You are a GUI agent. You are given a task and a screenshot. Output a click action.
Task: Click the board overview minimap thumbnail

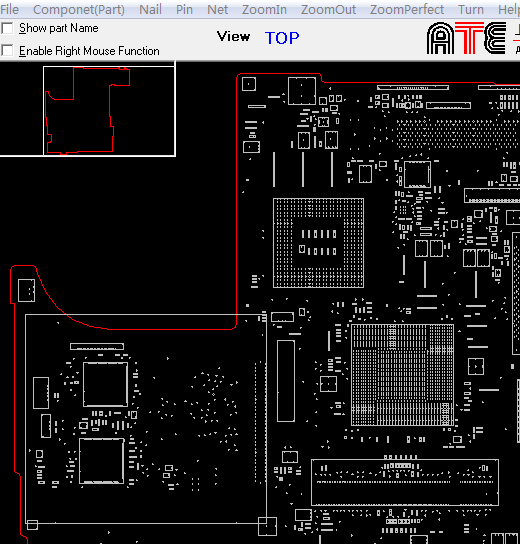tap(109, 111)
